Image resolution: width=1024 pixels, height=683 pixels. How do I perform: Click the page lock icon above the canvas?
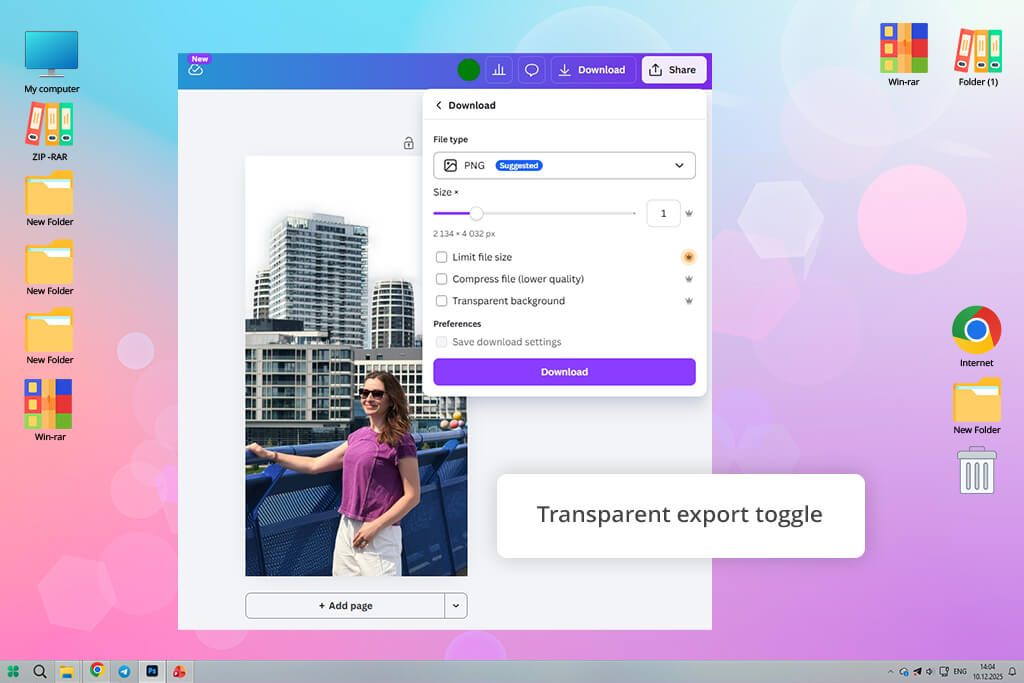click(409, 143)
